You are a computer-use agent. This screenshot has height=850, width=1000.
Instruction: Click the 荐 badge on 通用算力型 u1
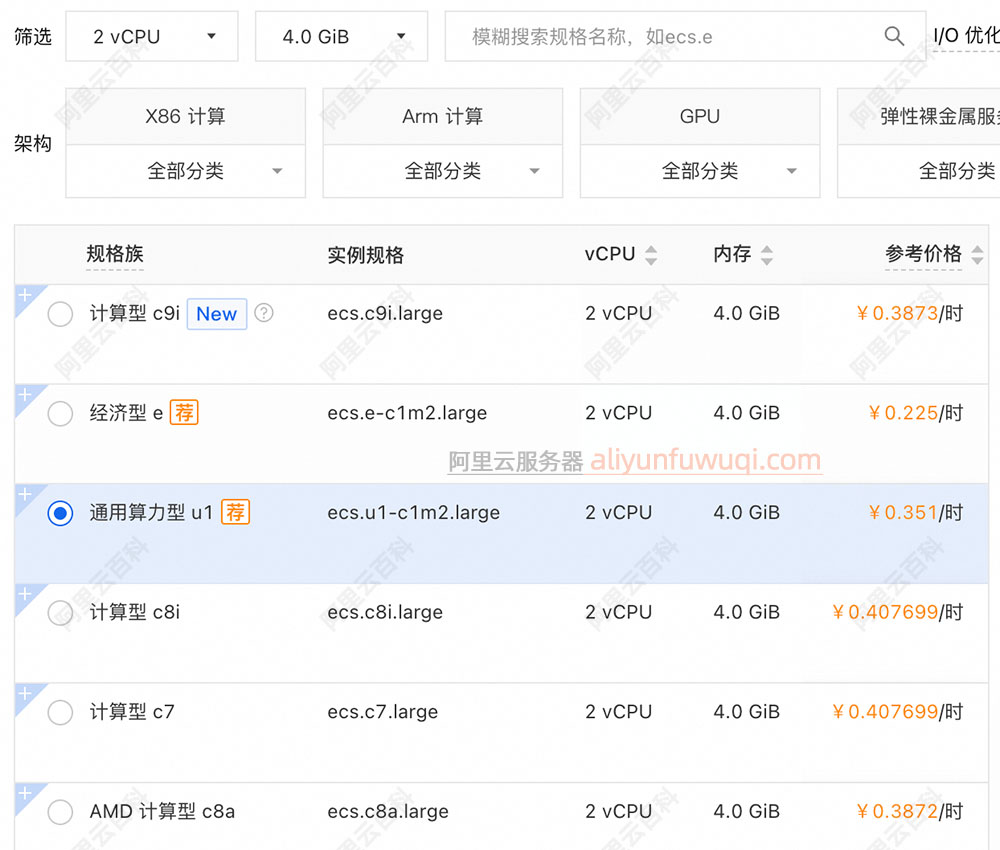point(235,512)
